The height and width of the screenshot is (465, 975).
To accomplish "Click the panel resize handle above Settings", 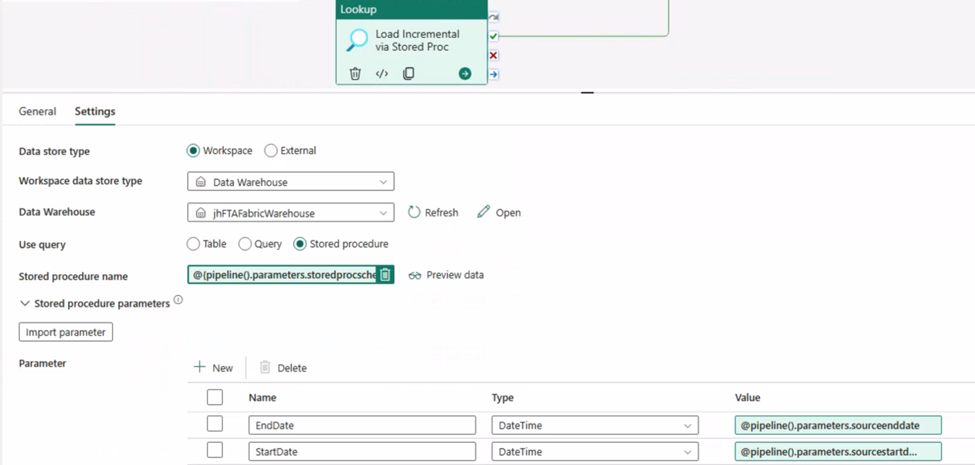I will 587,93.
